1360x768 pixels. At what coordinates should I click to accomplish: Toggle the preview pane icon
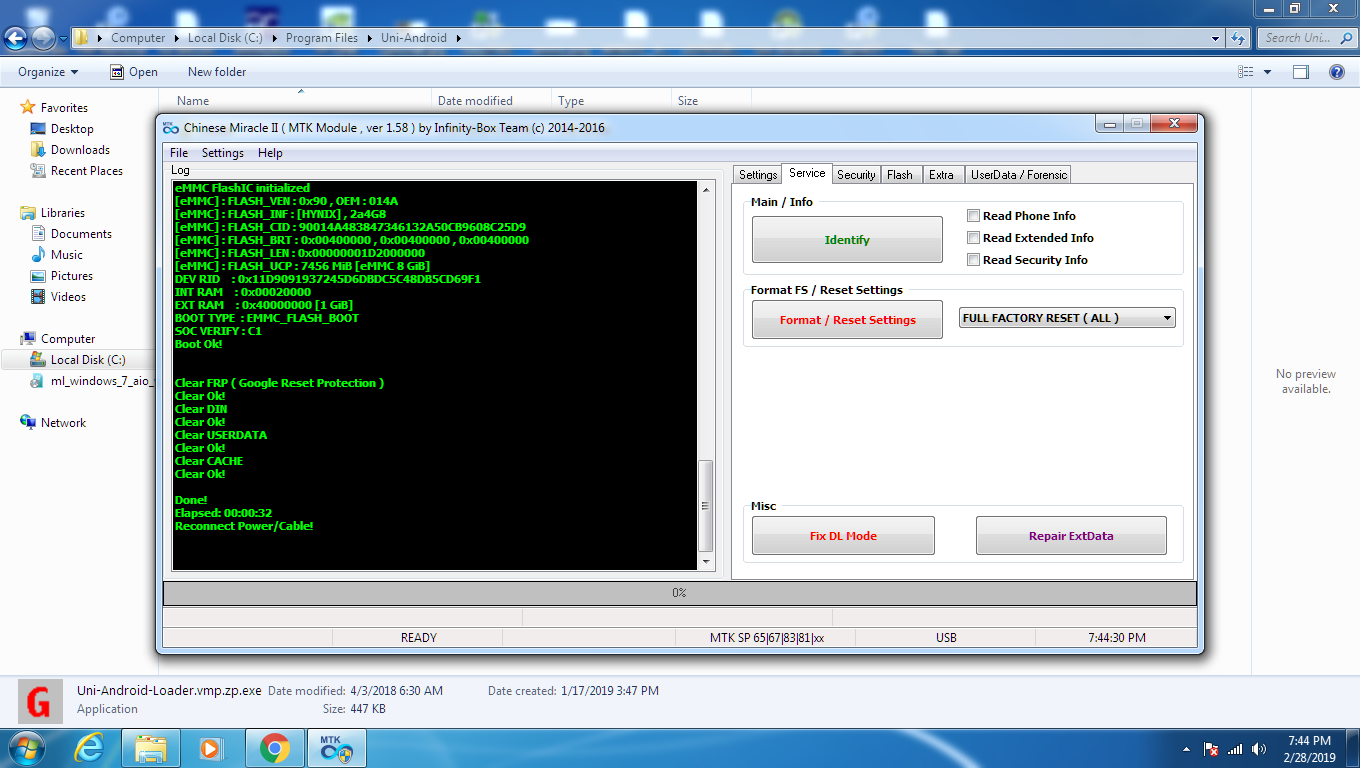pos(1301,72)
